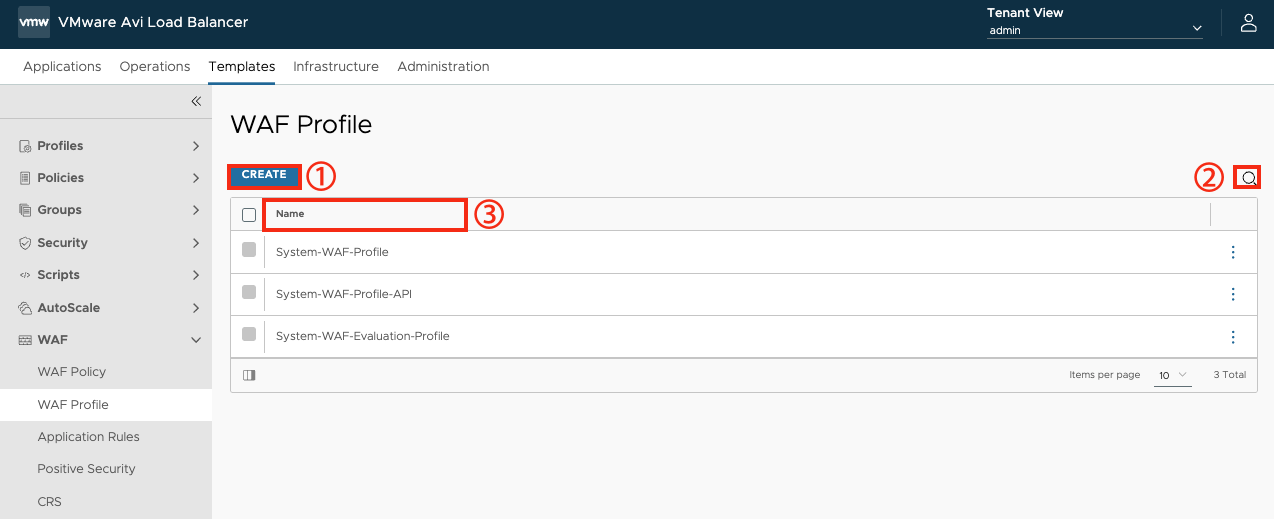Switch to the Administration tab
Screen dimensions: 1274x519
pyautogui.click(x=443, y=66)
